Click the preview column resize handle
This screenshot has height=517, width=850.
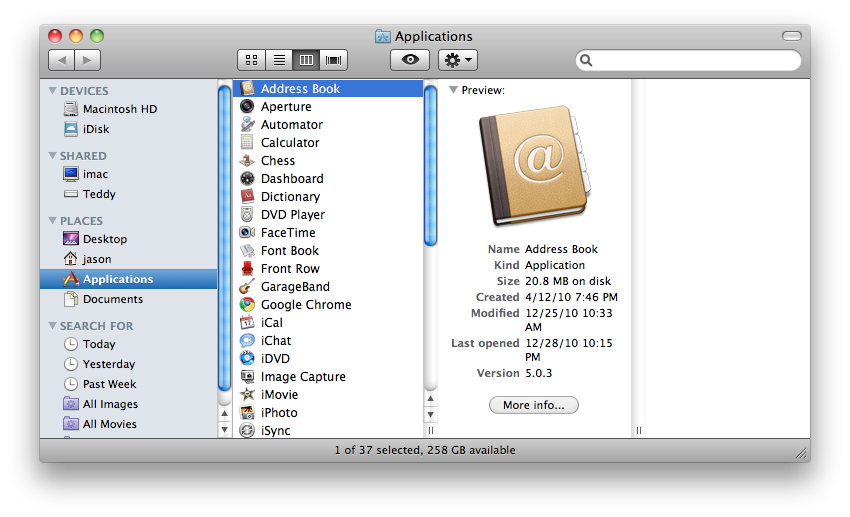click(639, 430)
